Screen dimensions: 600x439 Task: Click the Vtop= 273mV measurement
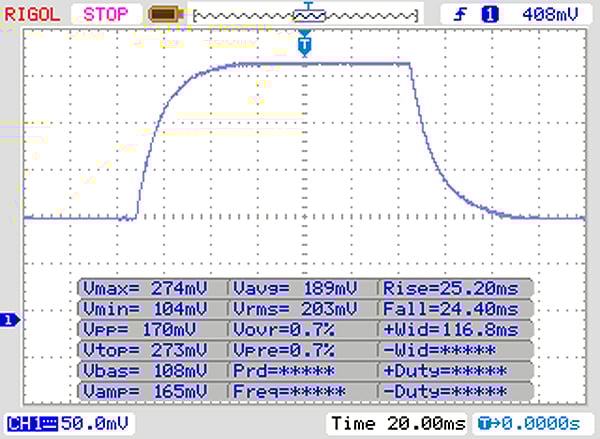145,350
